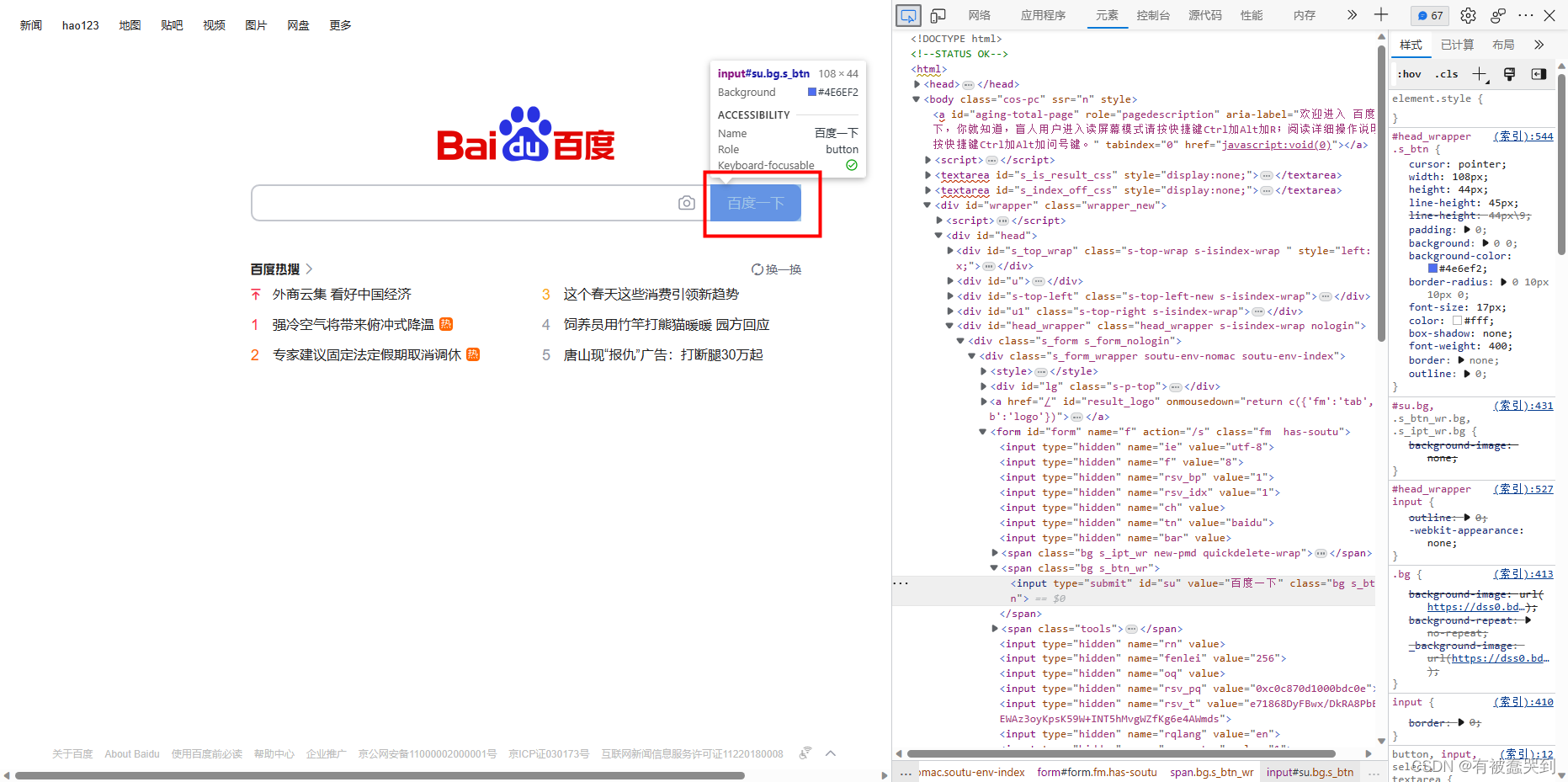Add new style rule with plus icon
The image size is (1568, 782).
(x=1480, y=74)
